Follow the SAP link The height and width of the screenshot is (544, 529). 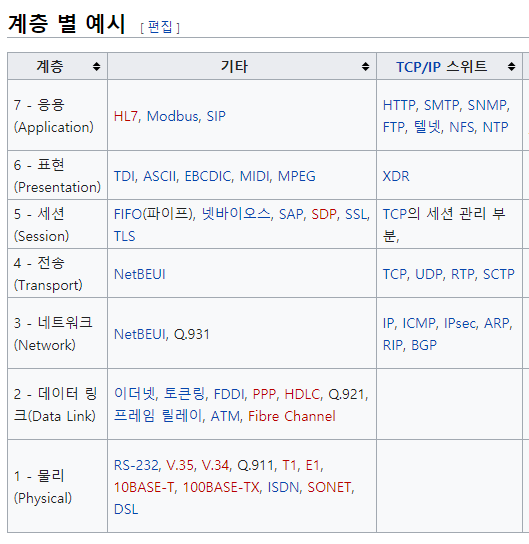coord(291,214)
